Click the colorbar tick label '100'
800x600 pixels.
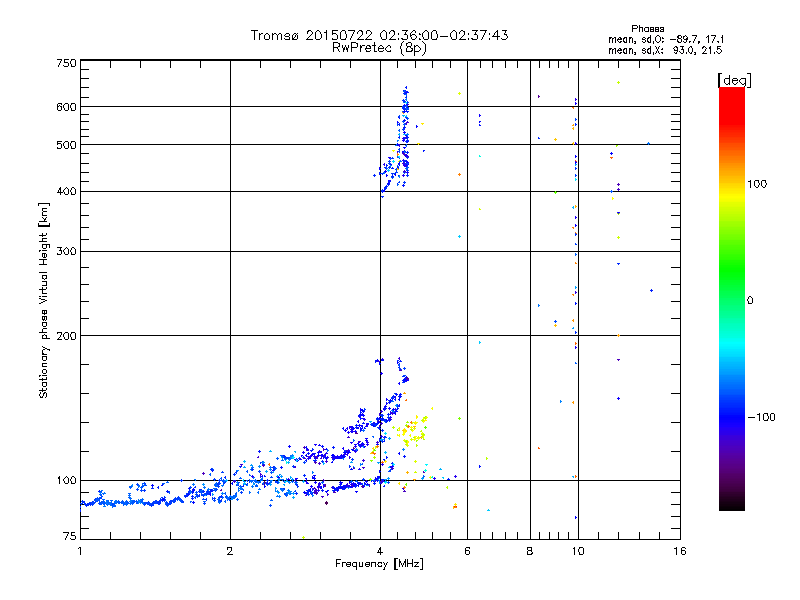pos(757,184)
